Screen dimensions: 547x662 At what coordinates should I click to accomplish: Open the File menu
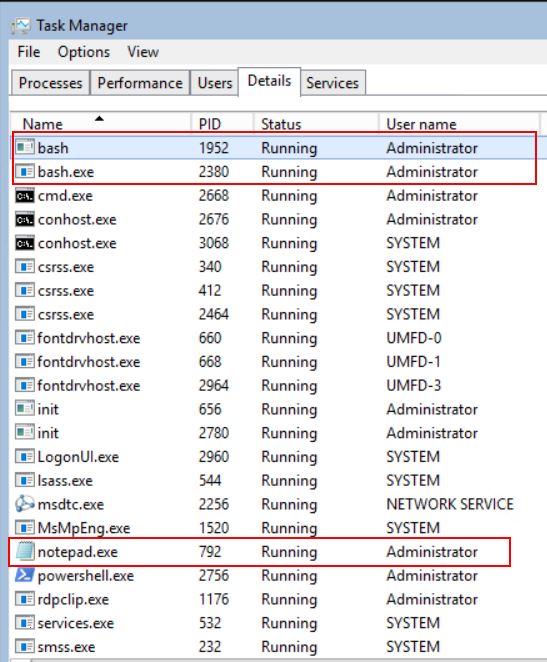[29, 52]
